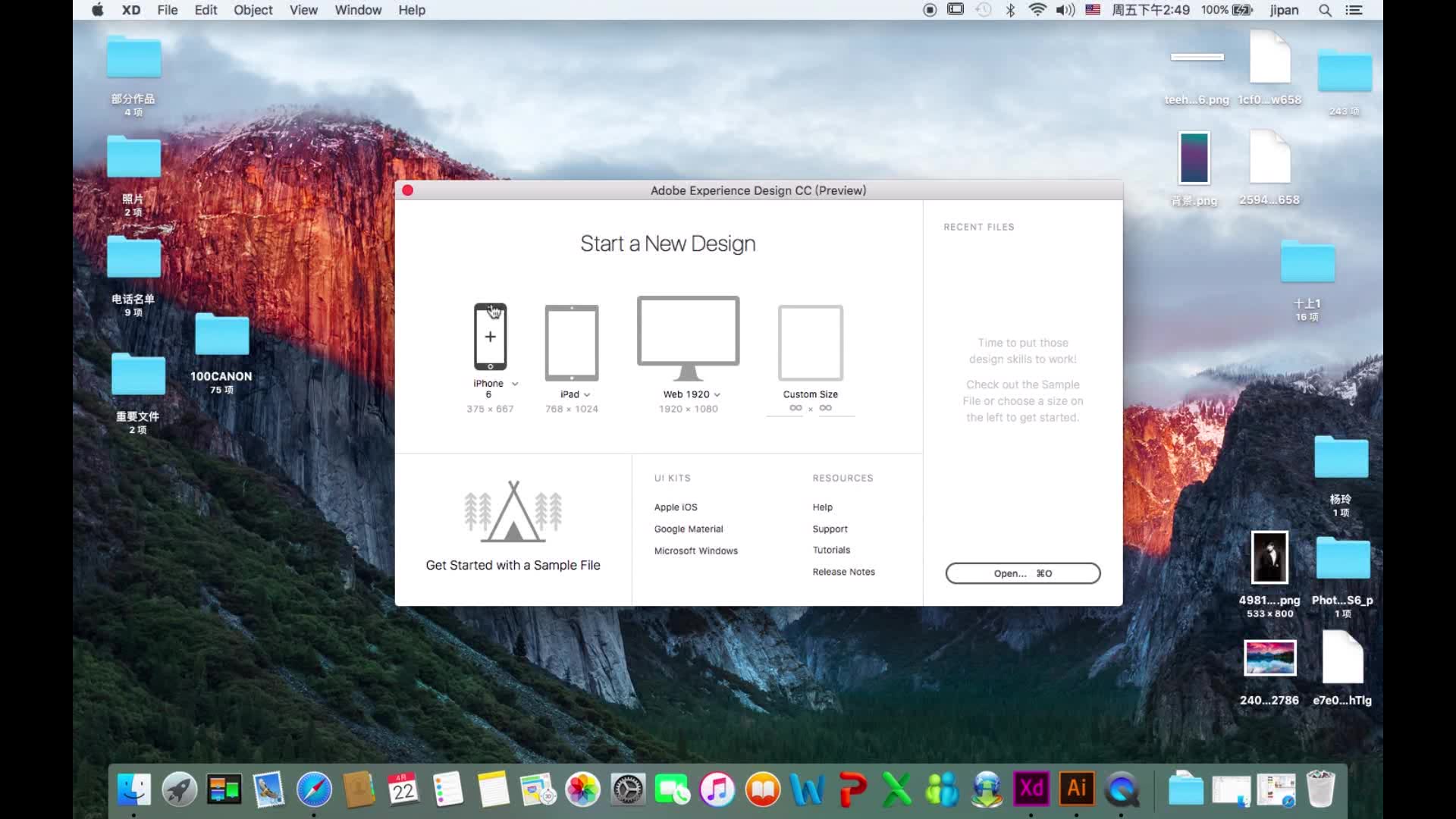Open Safari from the Dock
Screen dimensions: 1456x819
[x=314, y=789]
